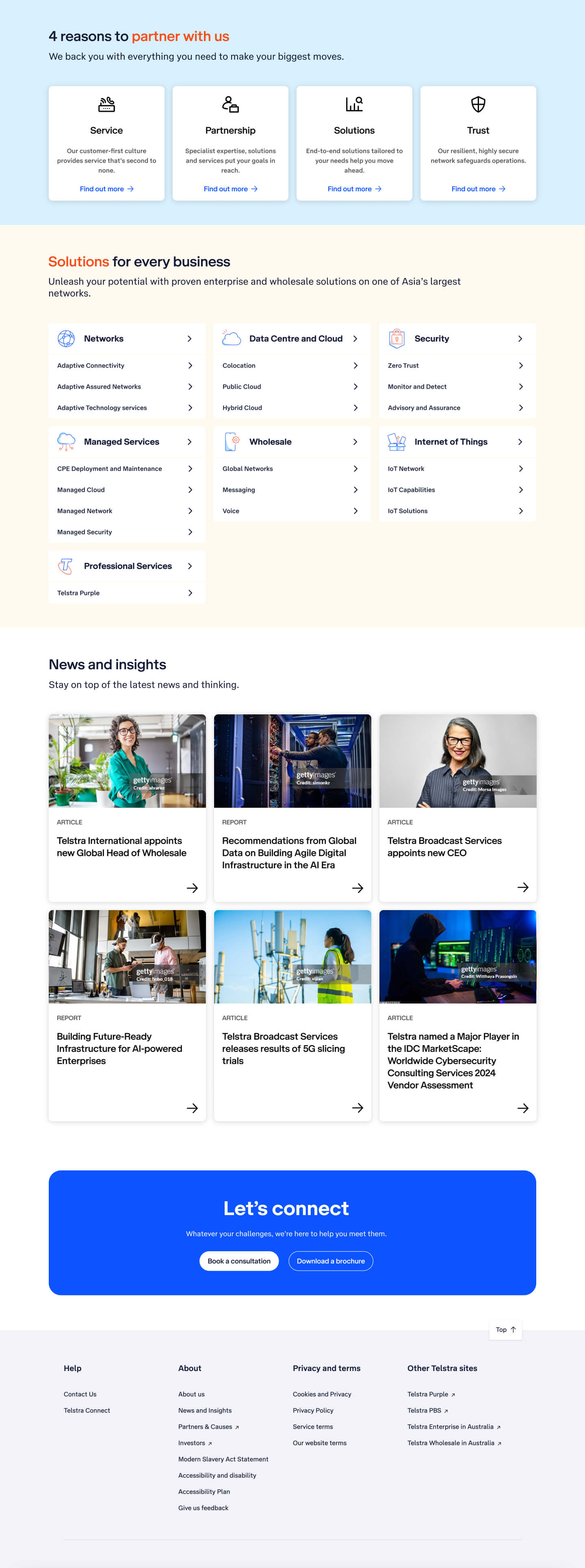The image size is (585, 1568).
Task: Expand the Networks heading chevron
Action: coord(189,338)
